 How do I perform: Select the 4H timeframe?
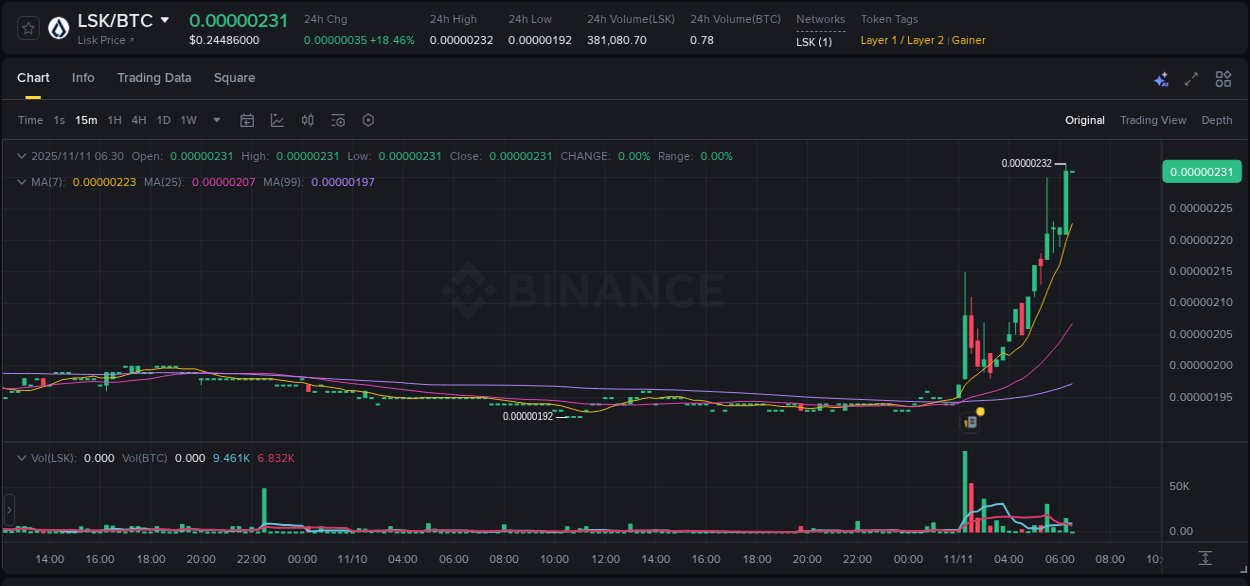pos(139,120)
